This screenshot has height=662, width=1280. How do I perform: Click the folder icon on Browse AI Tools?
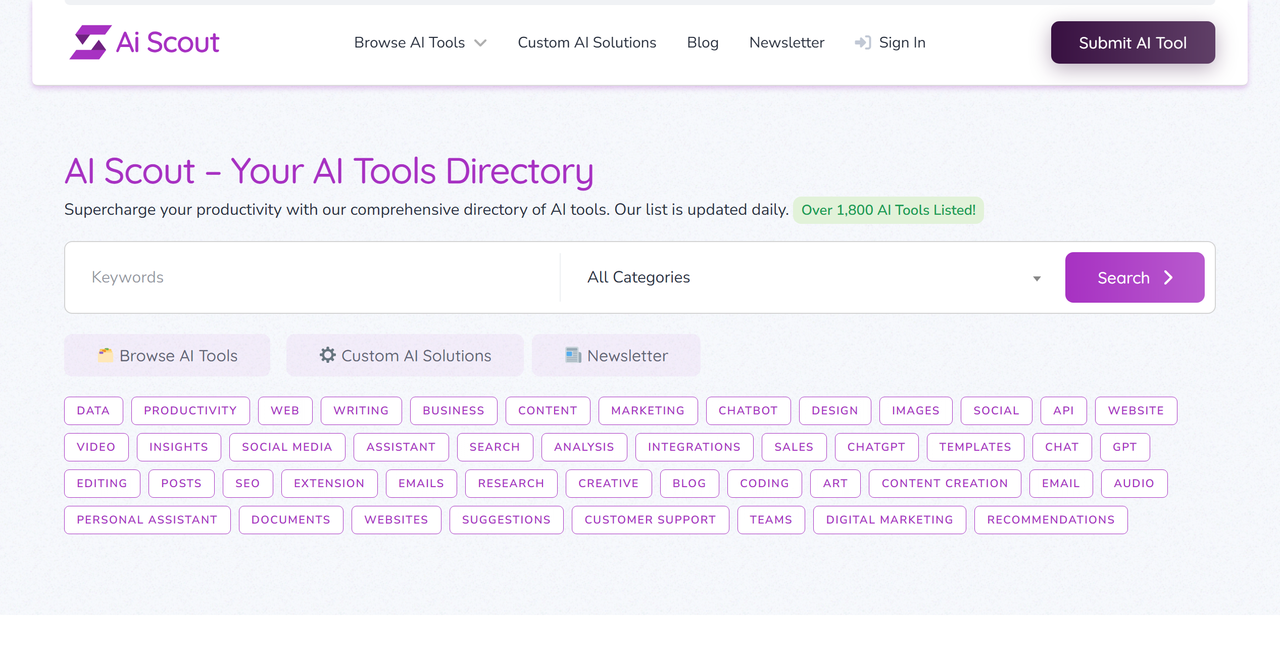(x=105, y=355)
